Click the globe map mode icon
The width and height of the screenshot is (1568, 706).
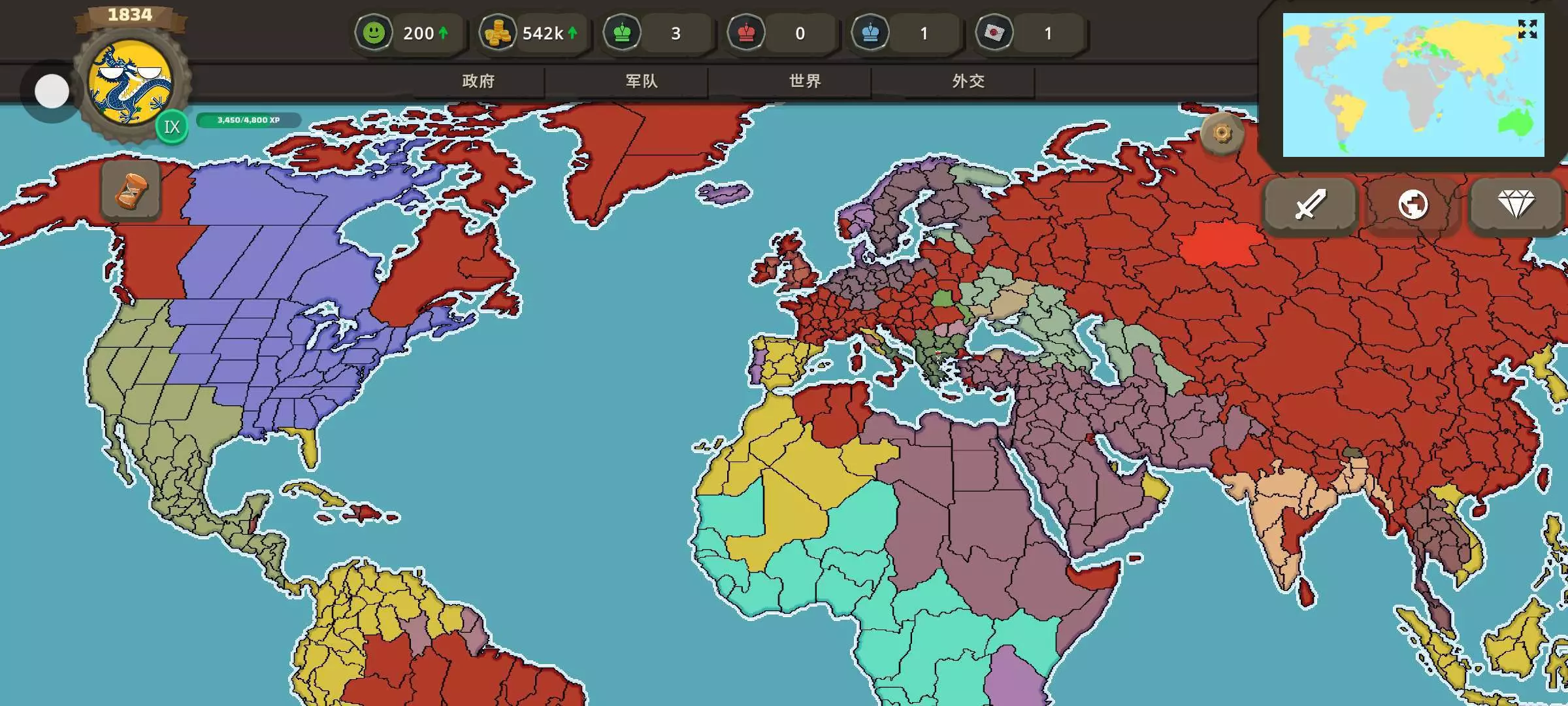(x=1413, y=205)
